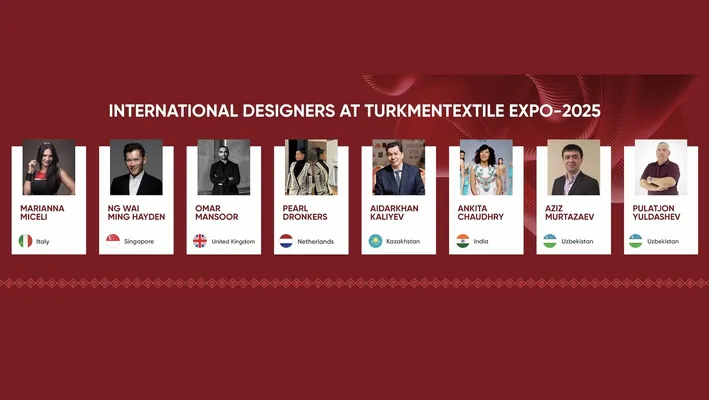Image resolution: width=709 pixels, height=400 pixels.
Task: Click 'Uzbekistan' label under Aziz Murtazaev
Action: (577, 241)
